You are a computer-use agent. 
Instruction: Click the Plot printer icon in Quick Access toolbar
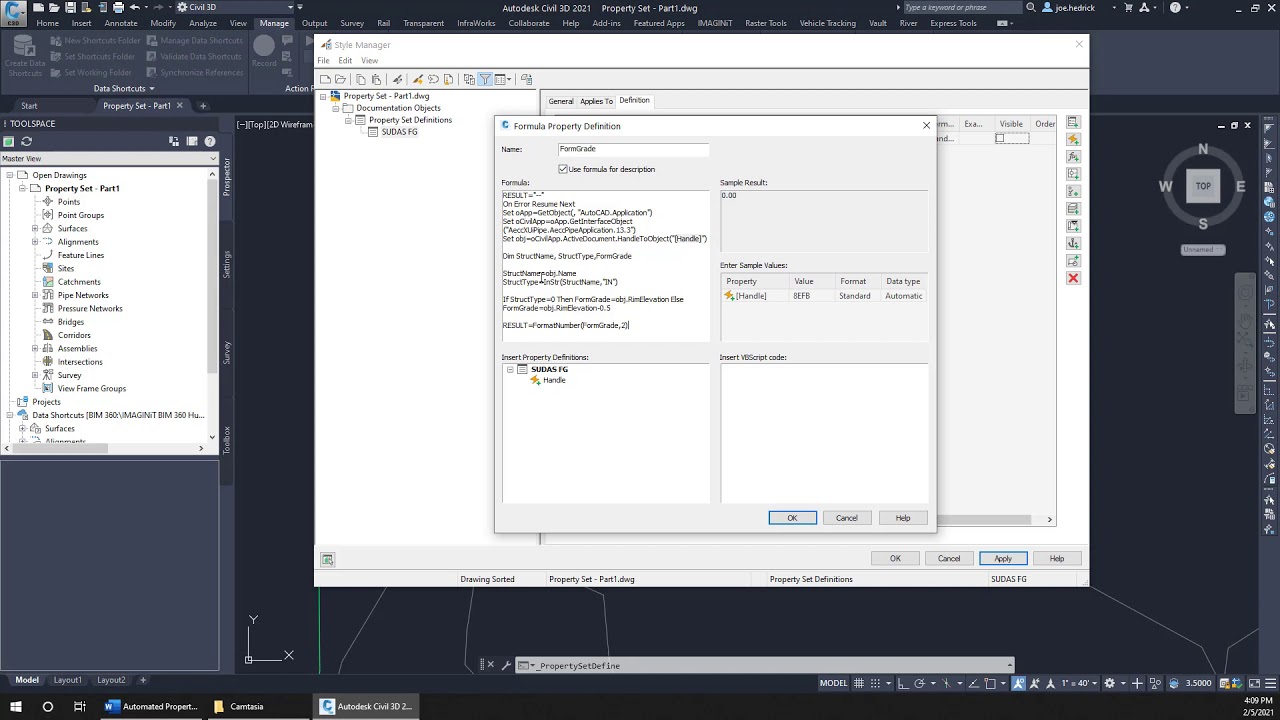(118, 7)
